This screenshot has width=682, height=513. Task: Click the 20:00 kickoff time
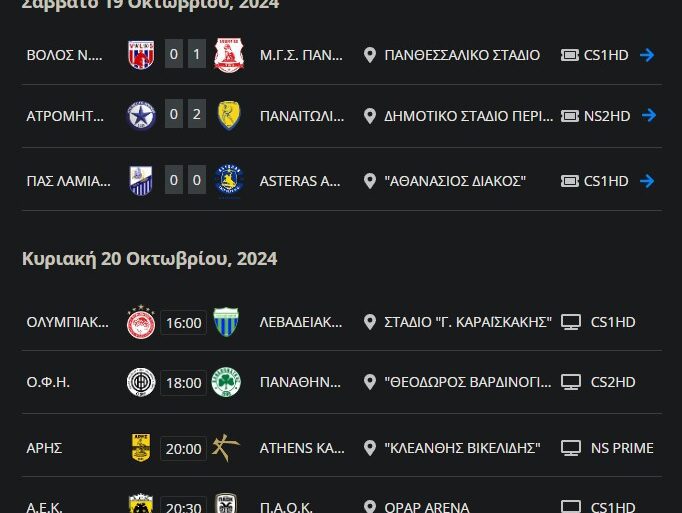(x=183, y=448)
